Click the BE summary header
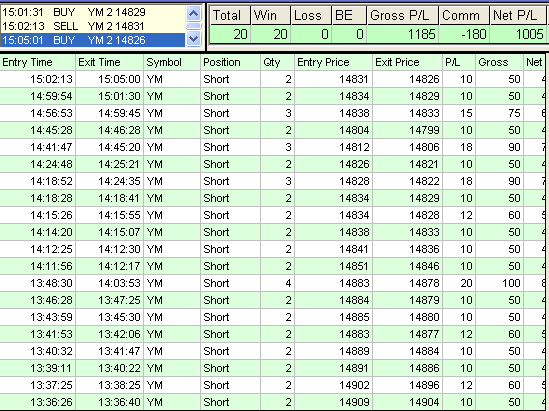Image resolution: width=549 pixels, height=411 pixels. point(349,15)
